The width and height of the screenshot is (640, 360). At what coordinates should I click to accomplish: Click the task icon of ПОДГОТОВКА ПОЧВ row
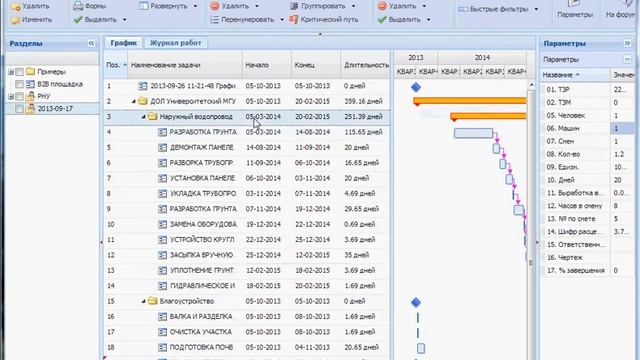click(162, 347)
